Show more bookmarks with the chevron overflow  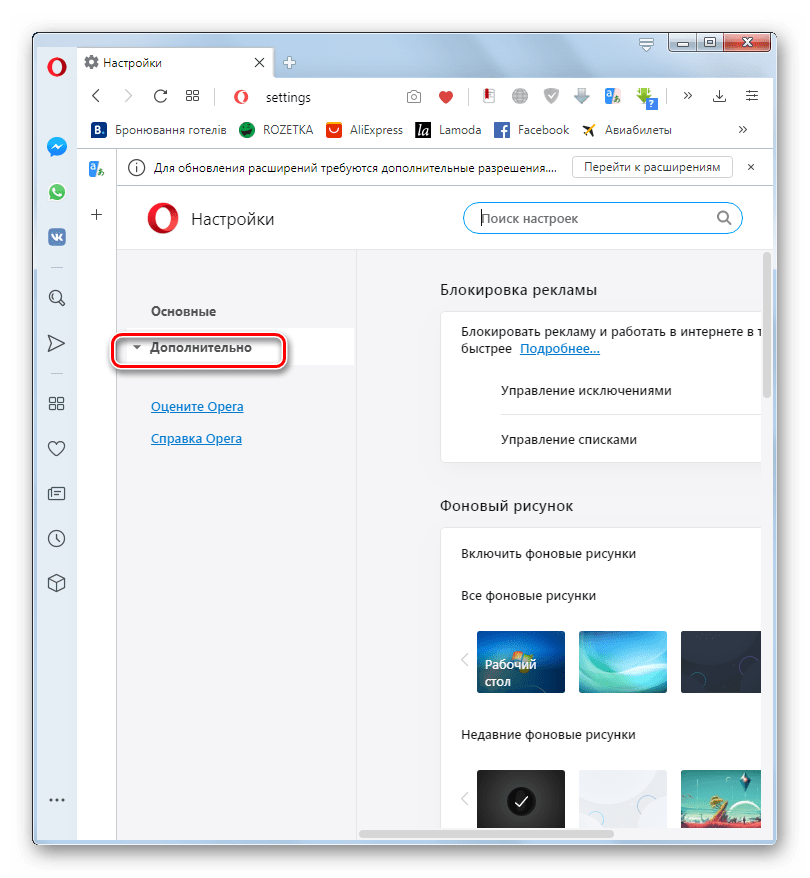click(743, 130)
